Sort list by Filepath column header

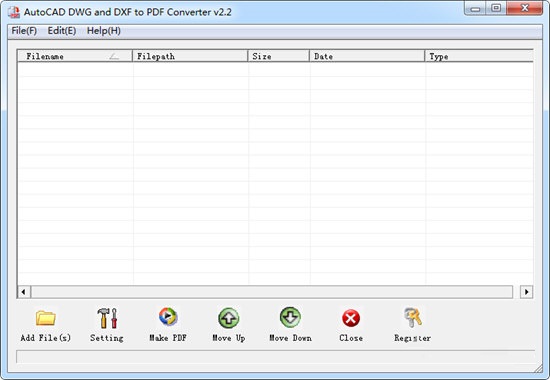pyautogui.click(x=190, y=56)
